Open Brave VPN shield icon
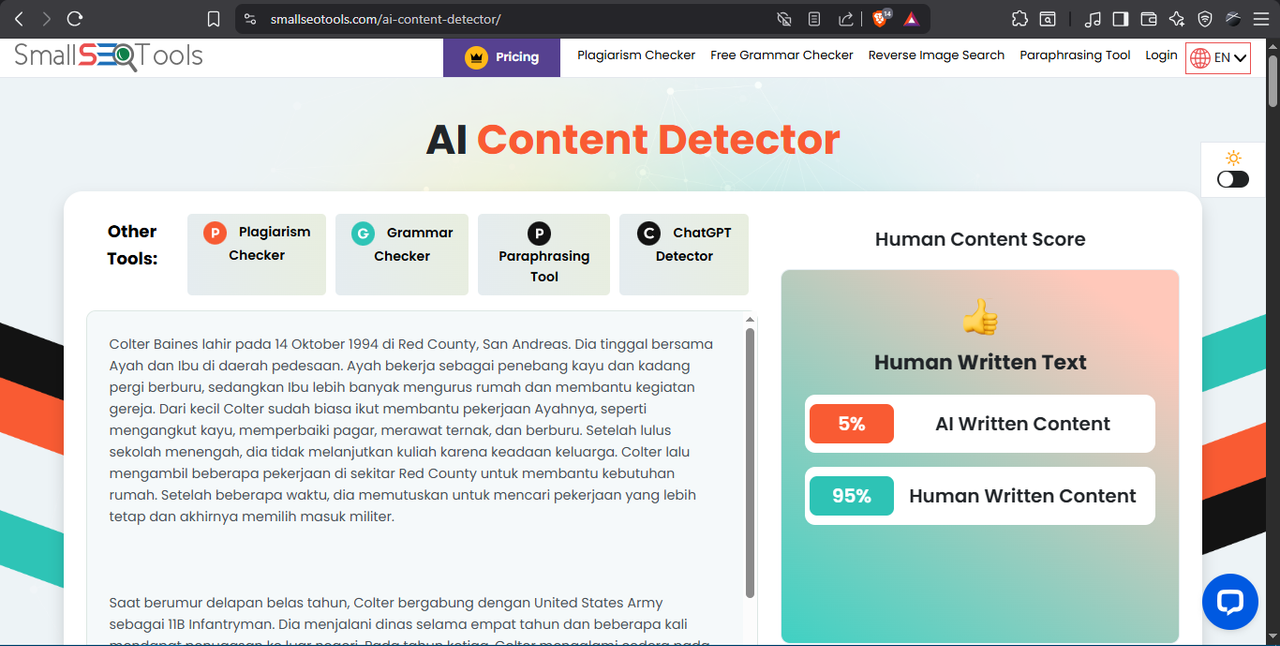 coord(1205,19)
